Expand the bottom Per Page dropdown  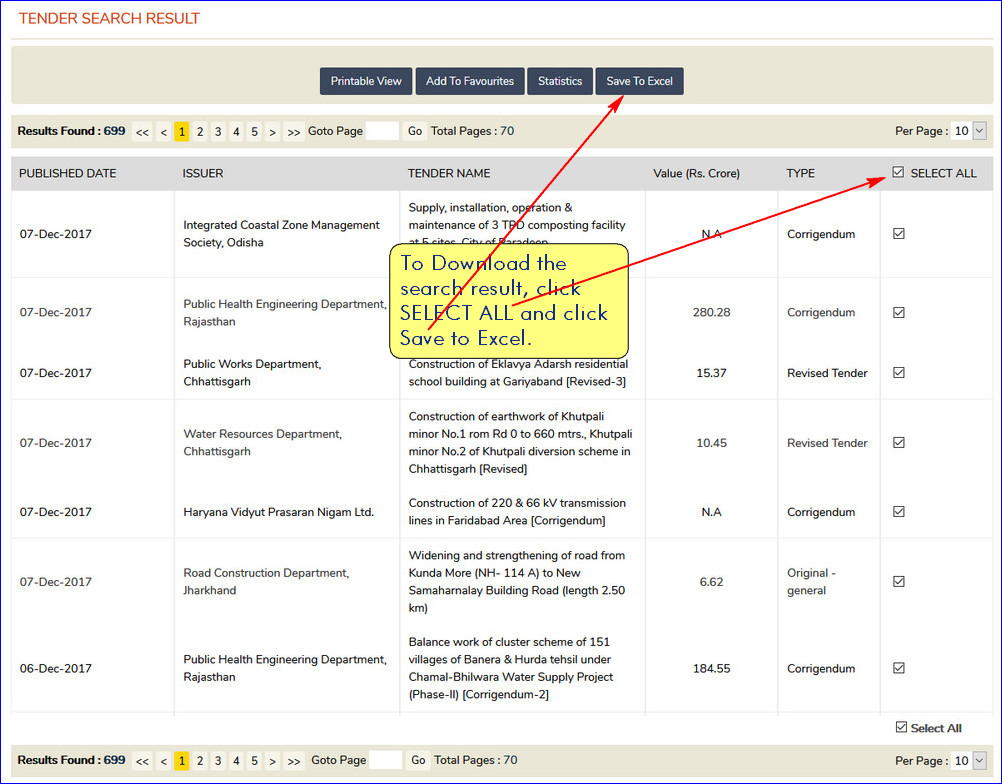click(x=968, y=760)
